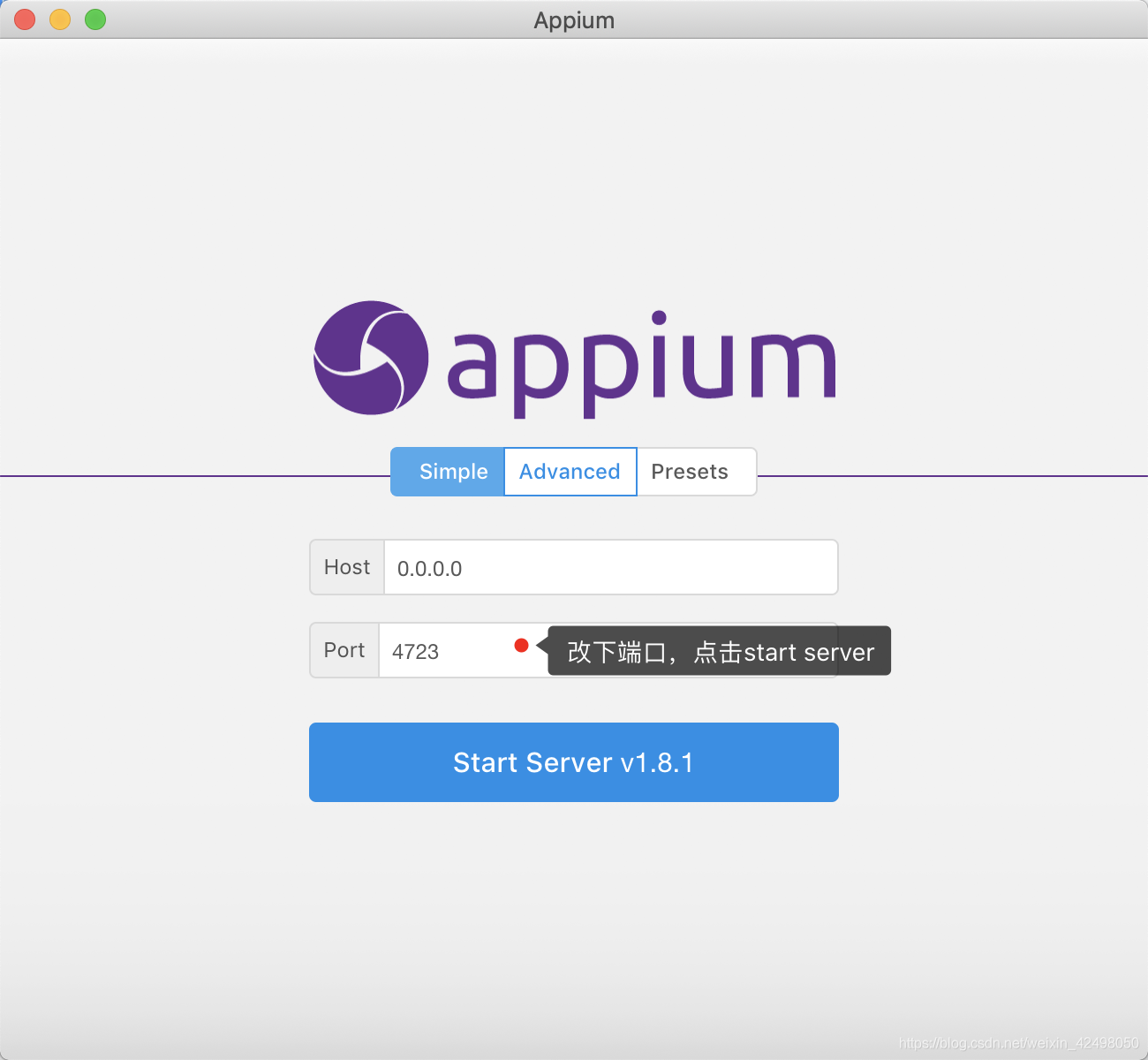Click the Appium logo image
1148x1060 pixels.
(x=574, y=360)
